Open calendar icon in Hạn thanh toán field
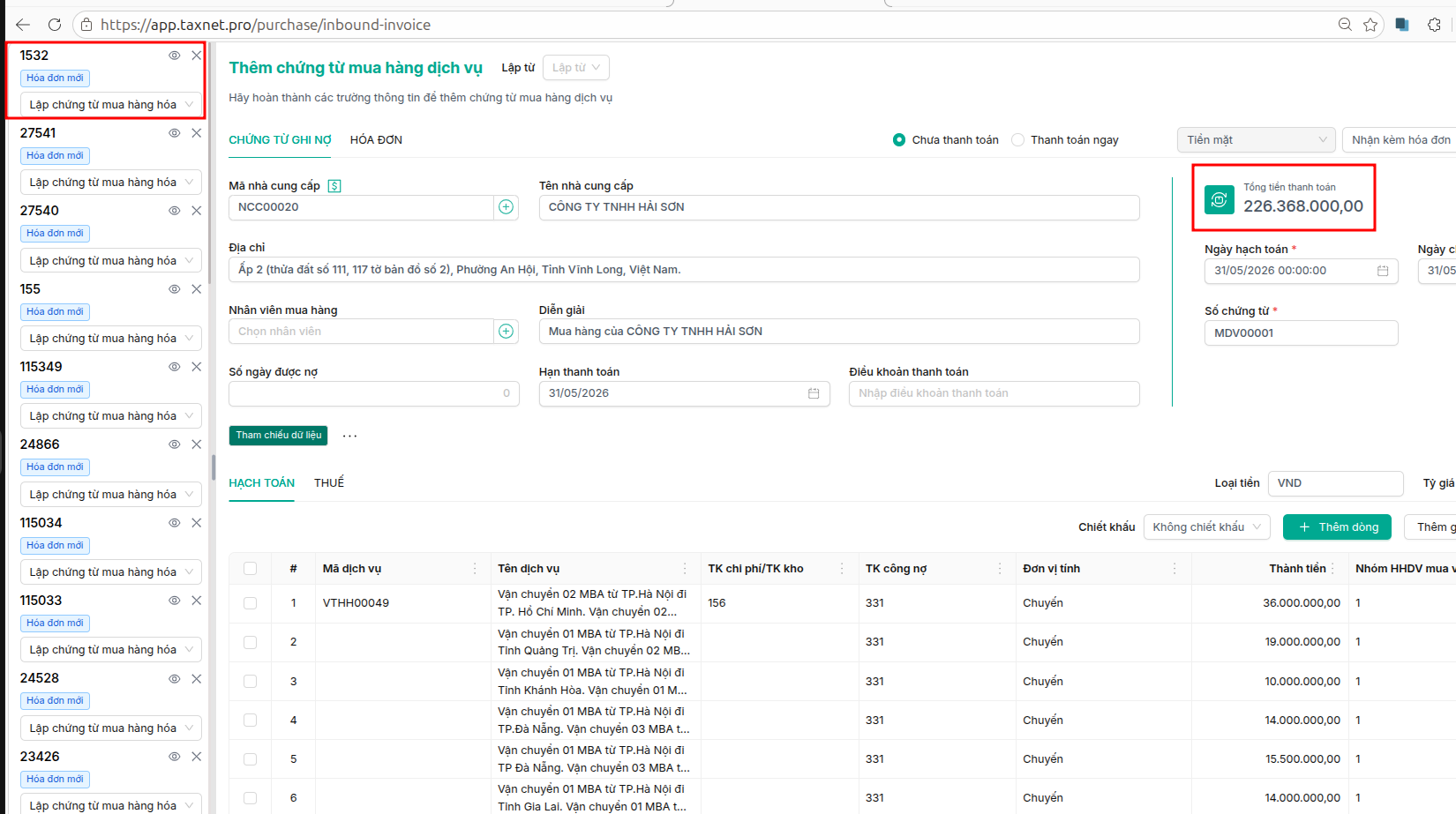This screenshot has height=814, width=1456. point(814,393)
